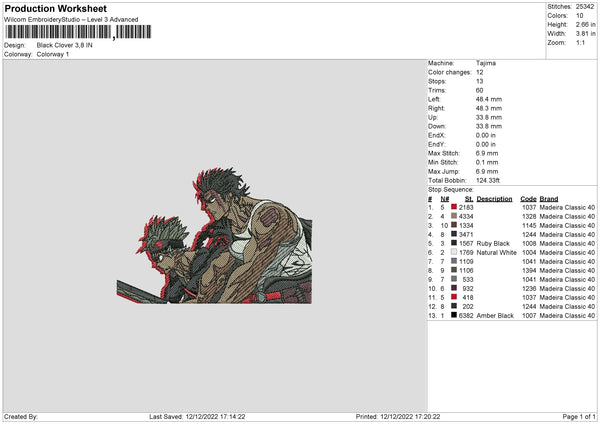The image size is (600, 424).
Task: Click the Page 1 of 1 indicator
Action: point(579,416)
